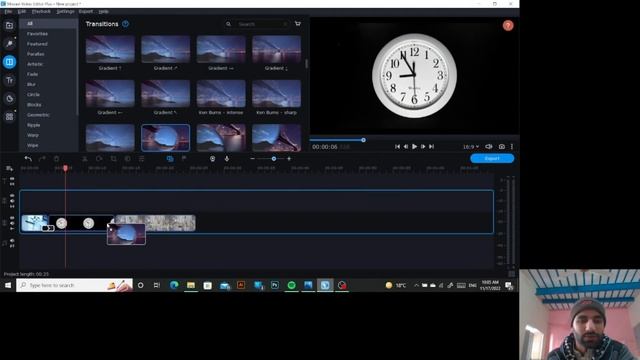Zoom in the timeline with plus

tap(289, 159)
